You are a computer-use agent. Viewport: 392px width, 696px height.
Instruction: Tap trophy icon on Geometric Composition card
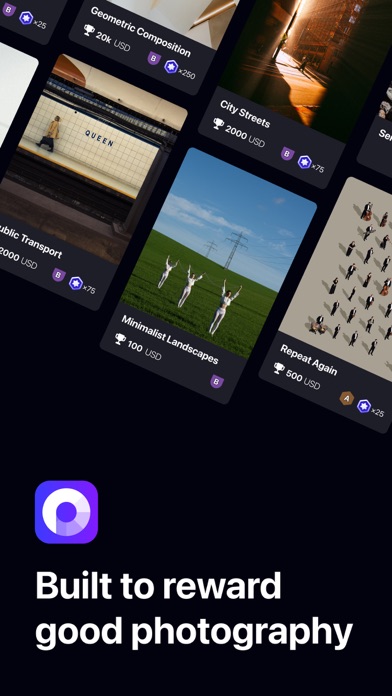point(89,30)
